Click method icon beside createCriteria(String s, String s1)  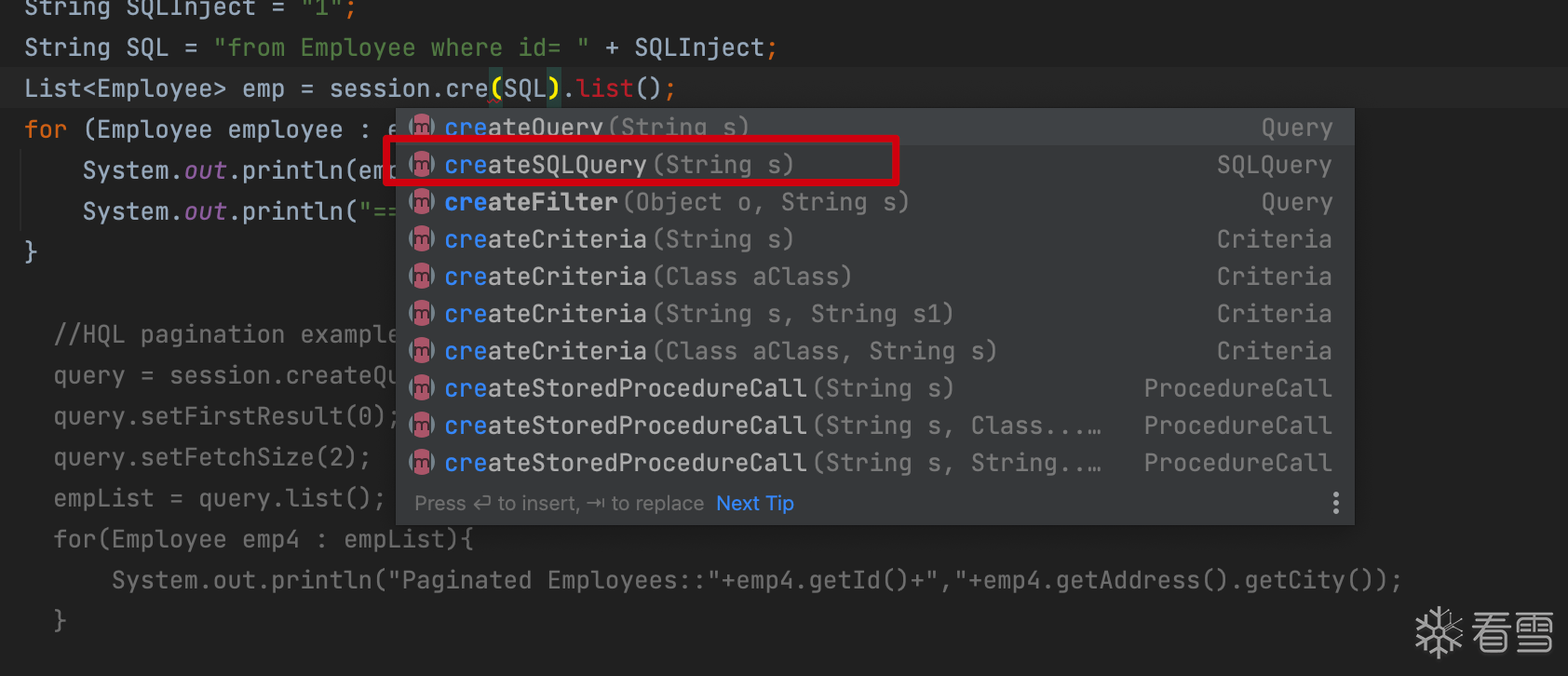click(422, 314)
